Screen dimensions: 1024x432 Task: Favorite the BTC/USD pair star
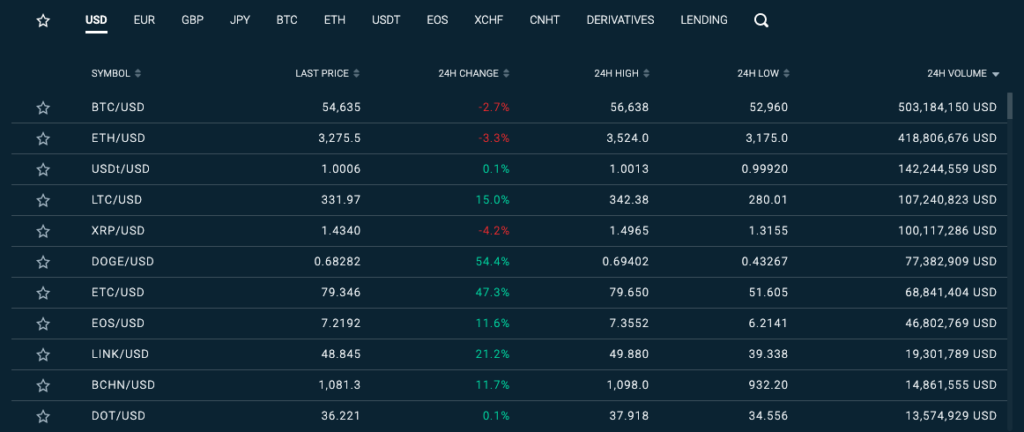43,108
